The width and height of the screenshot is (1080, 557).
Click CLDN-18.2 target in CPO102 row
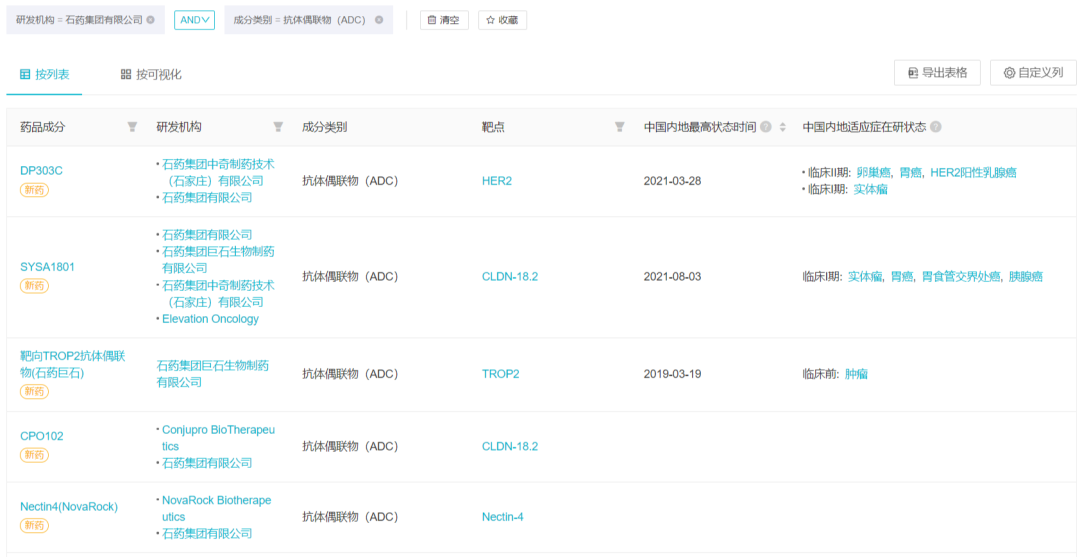510,446
